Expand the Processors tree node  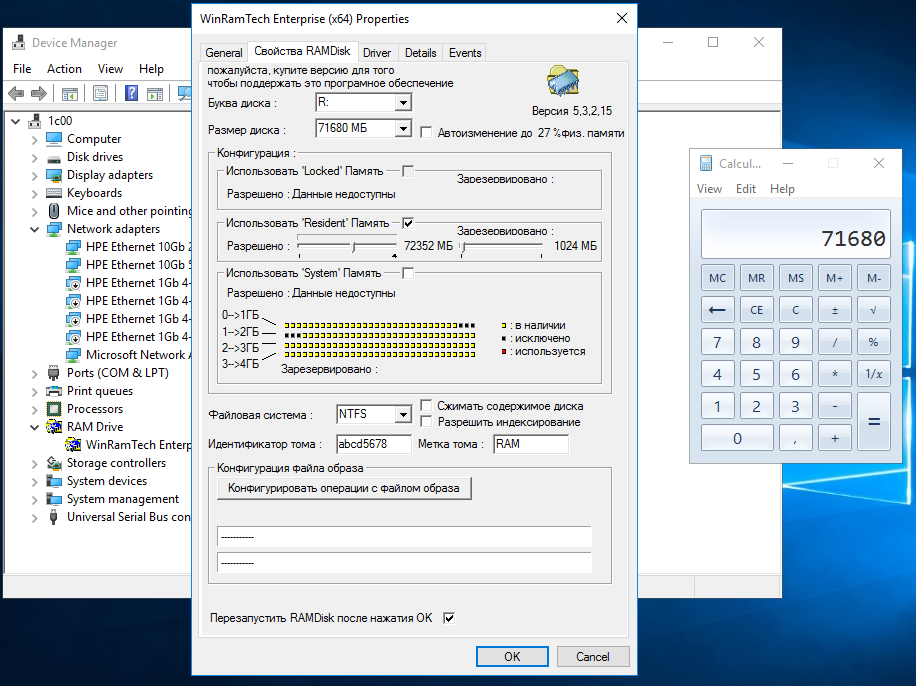[34, 409]
